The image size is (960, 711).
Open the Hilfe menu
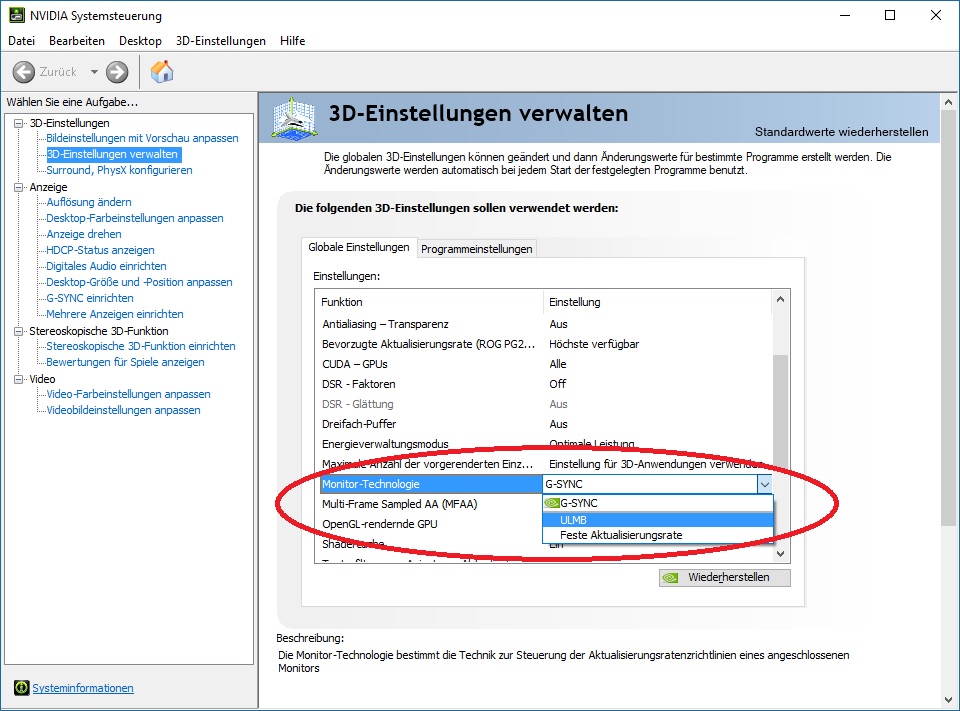[293, 40]
